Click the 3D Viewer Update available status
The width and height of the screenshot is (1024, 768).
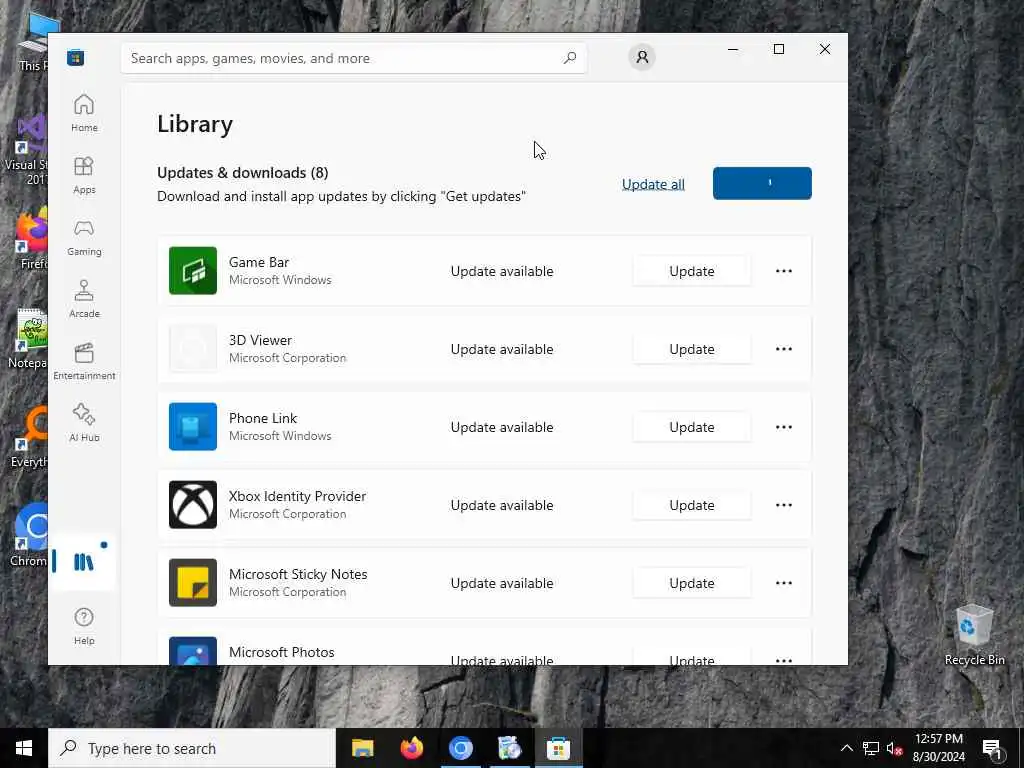[x=502, y=349]
